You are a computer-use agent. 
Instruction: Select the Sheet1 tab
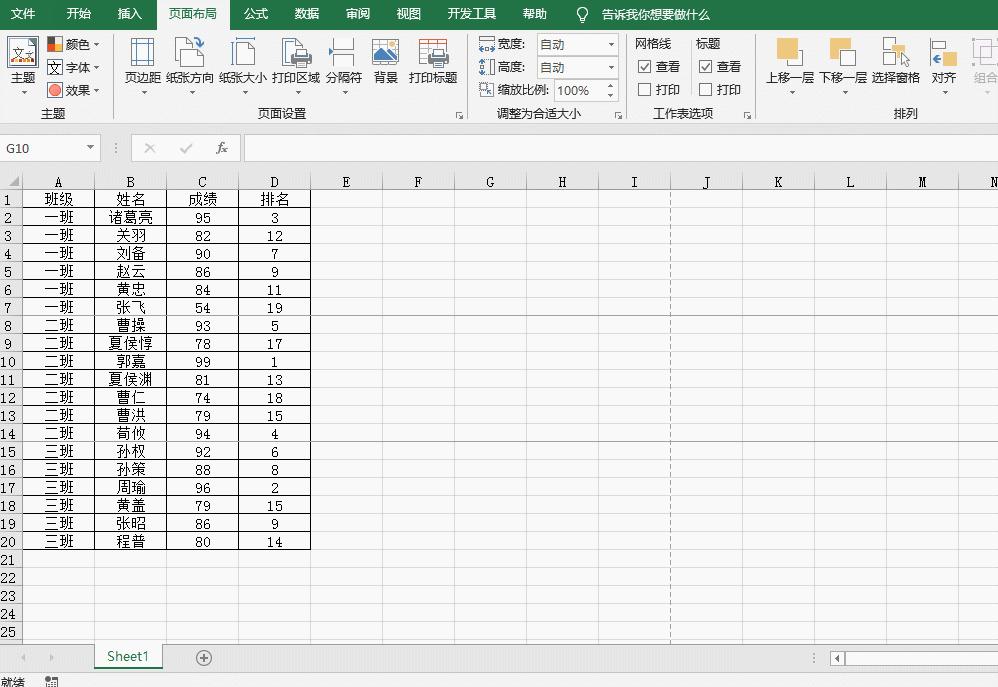tap(127, 657)
